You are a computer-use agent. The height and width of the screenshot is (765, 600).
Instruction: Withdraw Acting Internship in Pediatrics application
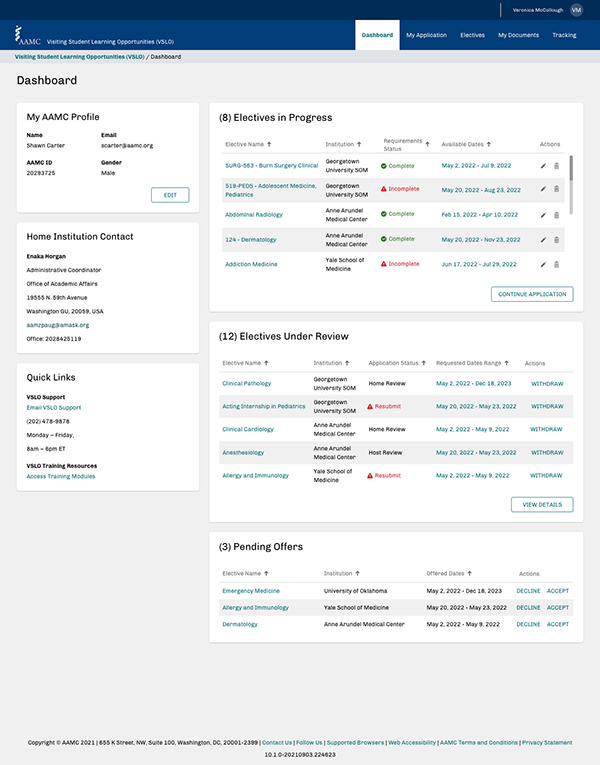(x=547, y=406)
